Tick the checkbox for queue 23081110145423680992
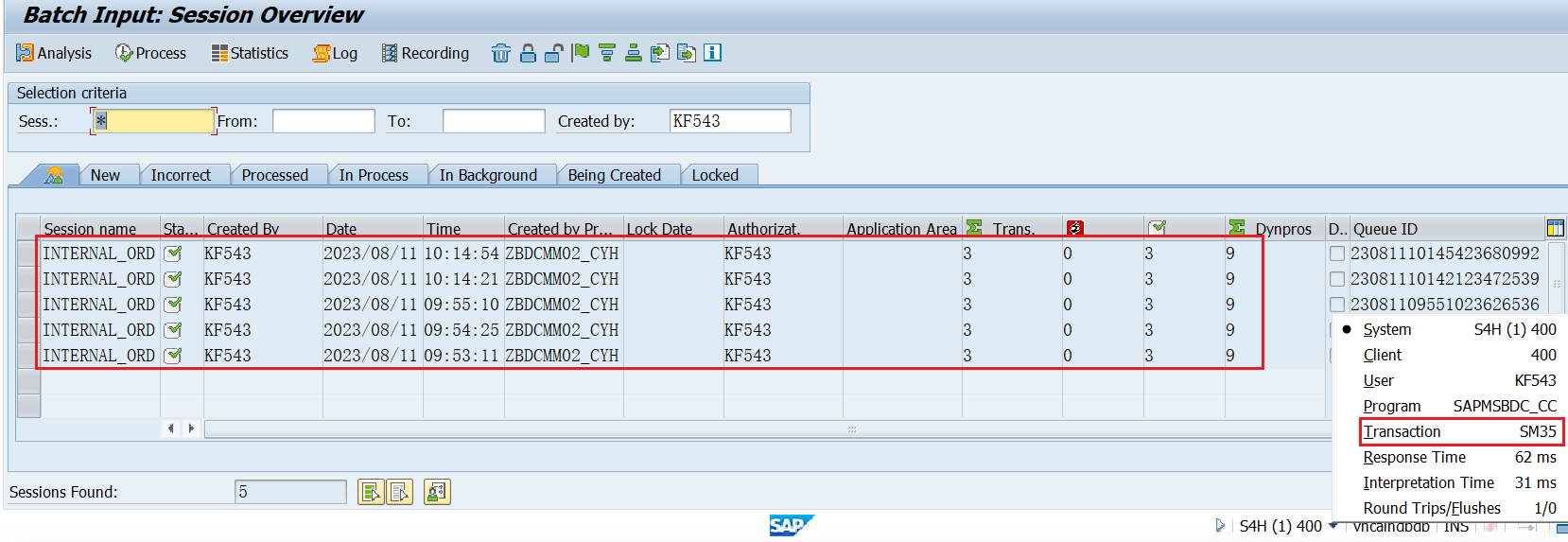The image size is (1568, 542). (1337, 254)
